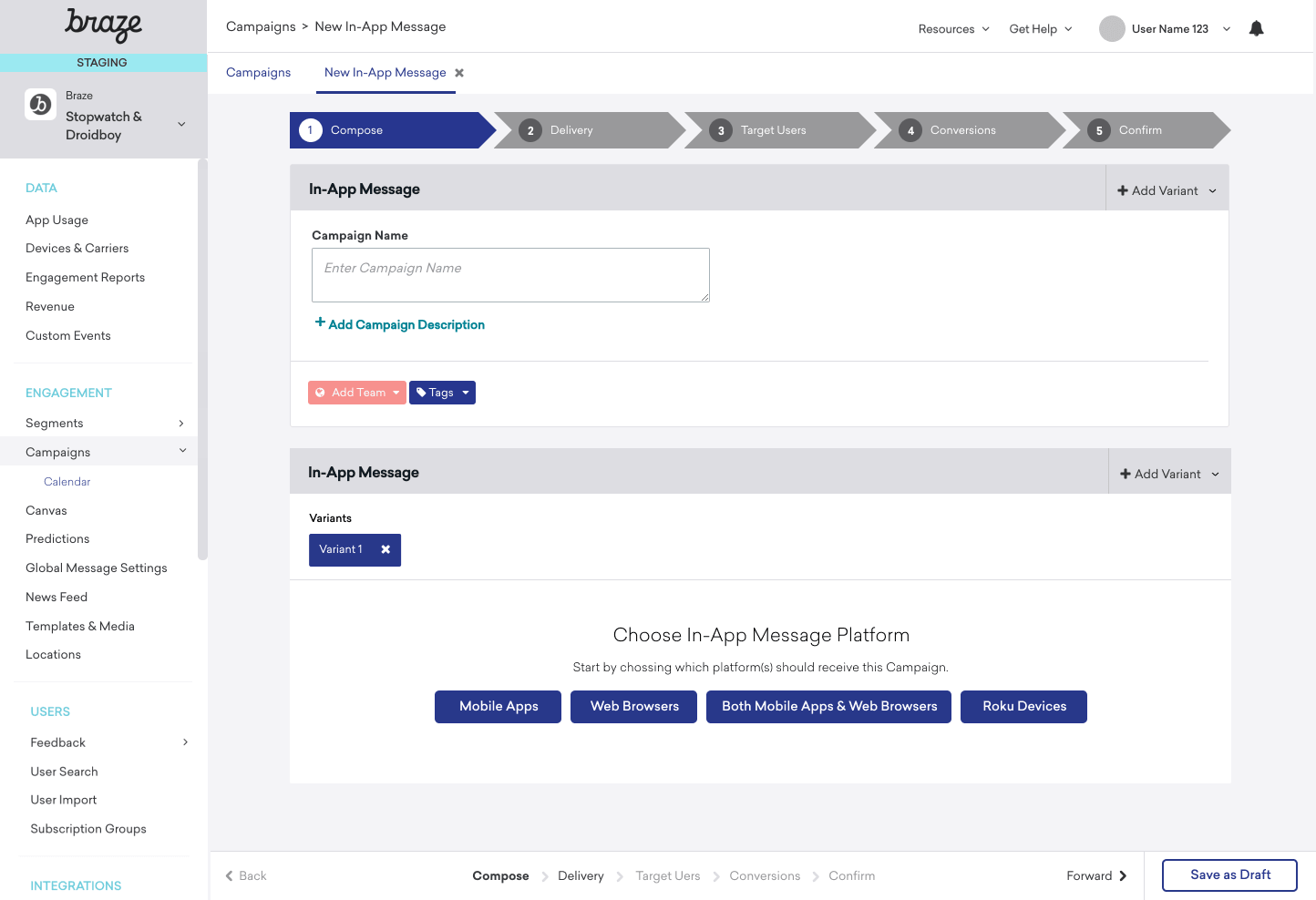Click the plus icon for Add Campaign Description
This screenshot has height=900, width=1316.
[x=320, y=322]
